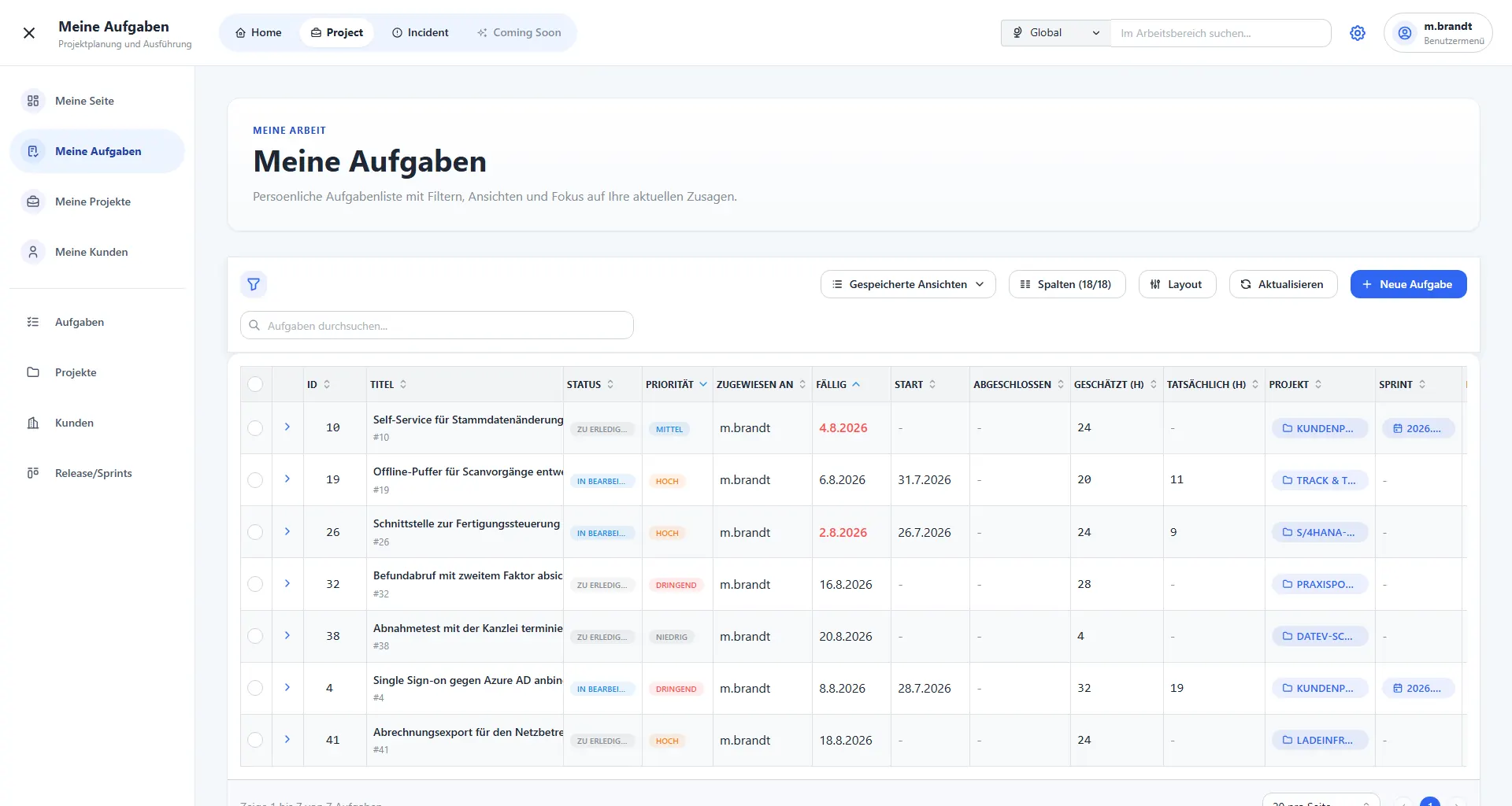Click the DRINGEND badge of task 32

click(x=676, y=585)
